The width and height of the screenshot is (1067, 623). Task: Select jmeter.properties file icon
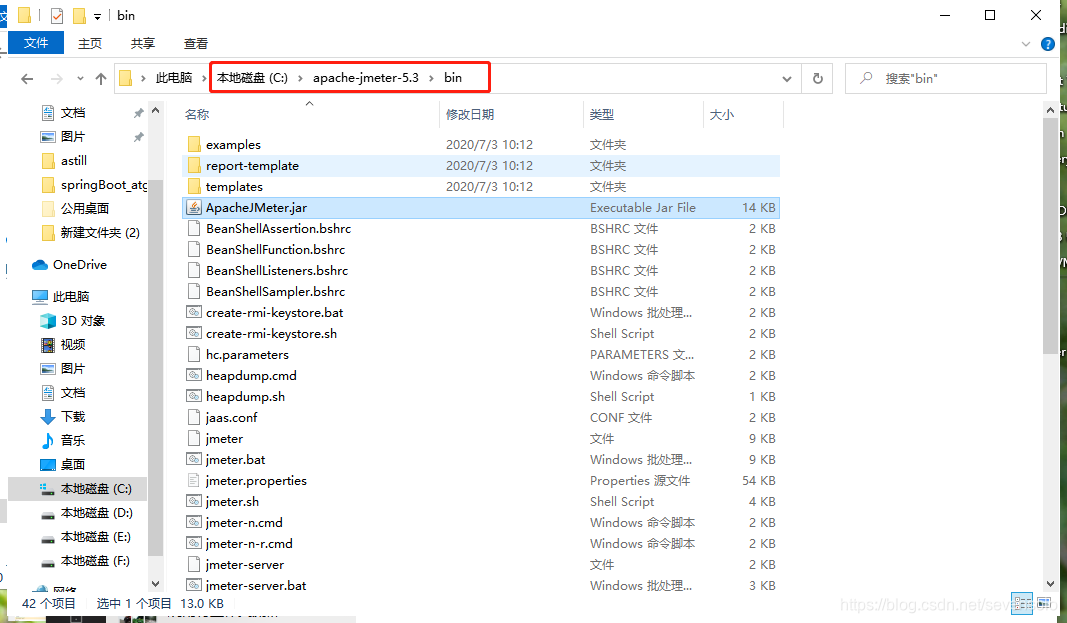pyautogui.click(x=194, y=481)
